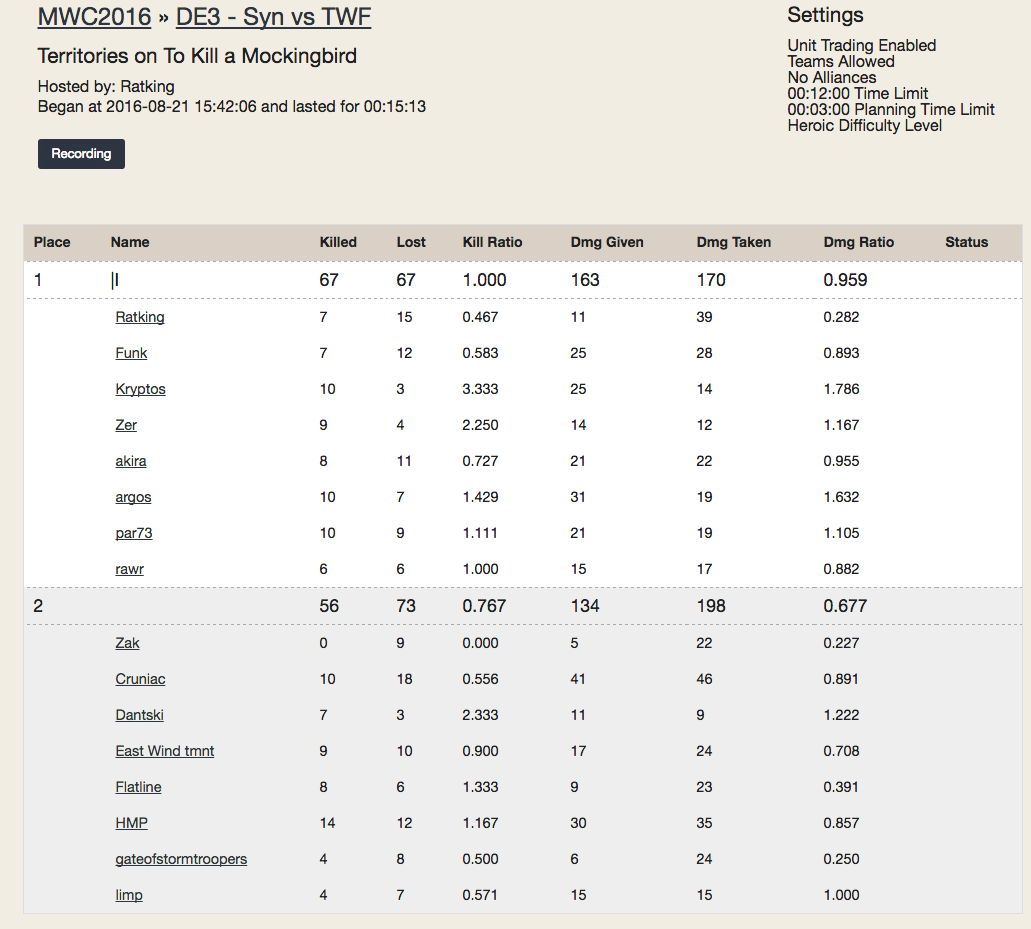Click the Kill Ratio column header
Image resolution: width=1031 pixels, height=929 pixels.
click(492, 242)
